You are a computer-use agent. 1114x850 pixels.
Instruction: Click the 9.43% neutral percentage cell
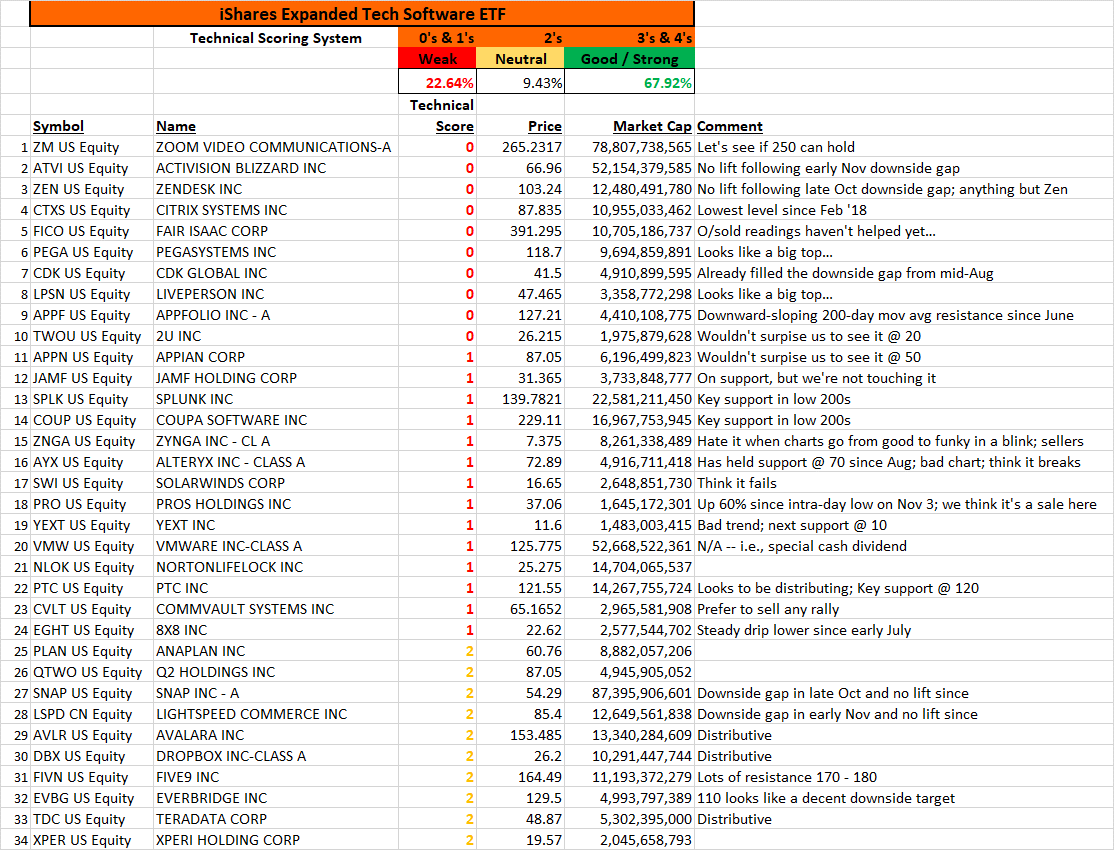click(x=520, y=82)
